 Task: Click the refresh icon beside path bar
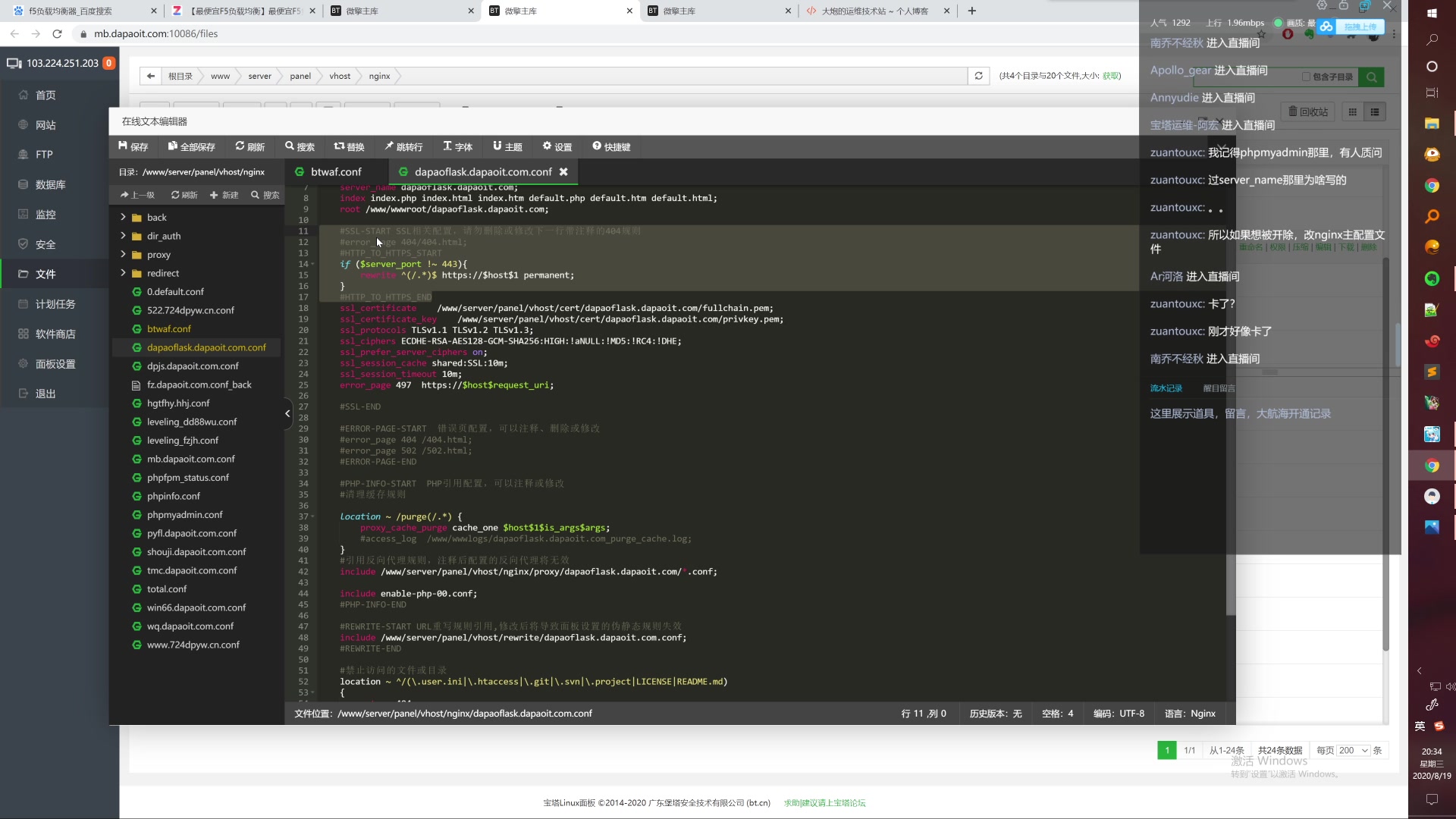click(x=979, y=76)
